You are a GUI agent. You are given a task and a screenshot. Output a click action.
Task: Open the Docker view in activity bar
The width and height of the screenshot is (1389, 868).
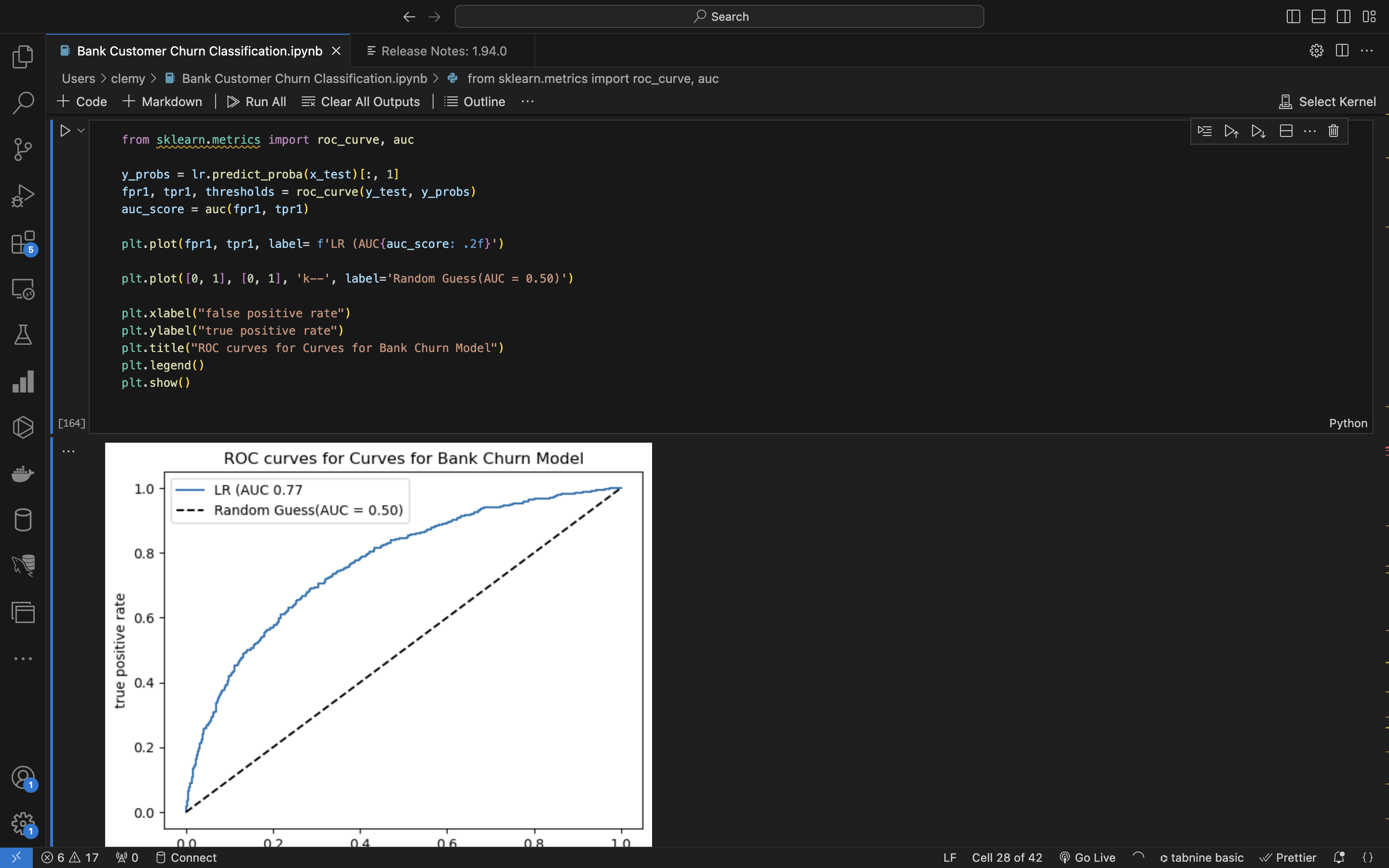(23, 474)
